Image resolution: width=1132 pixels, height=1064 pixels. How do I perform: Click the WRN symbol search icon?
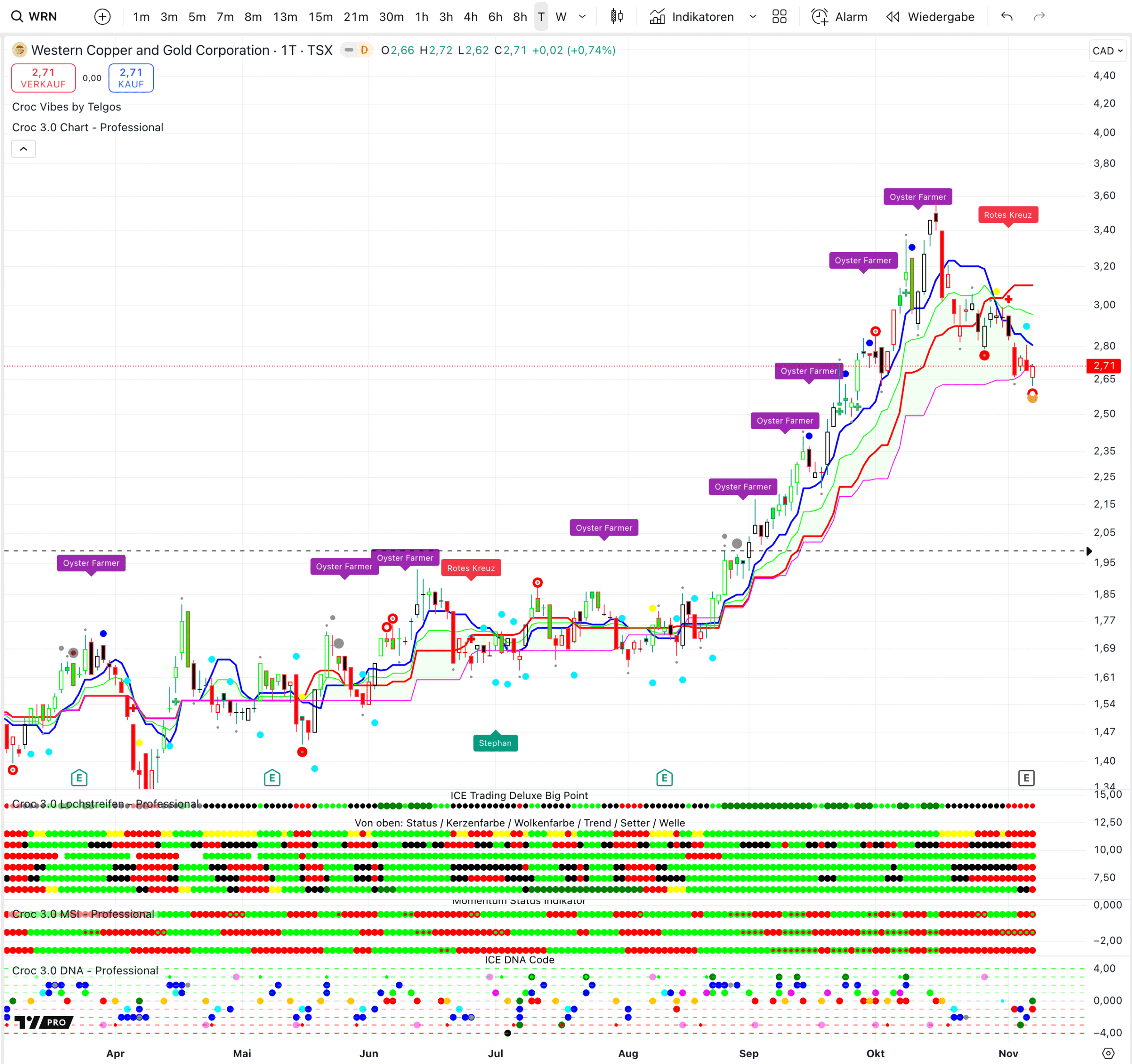click(x=17, y=16)
